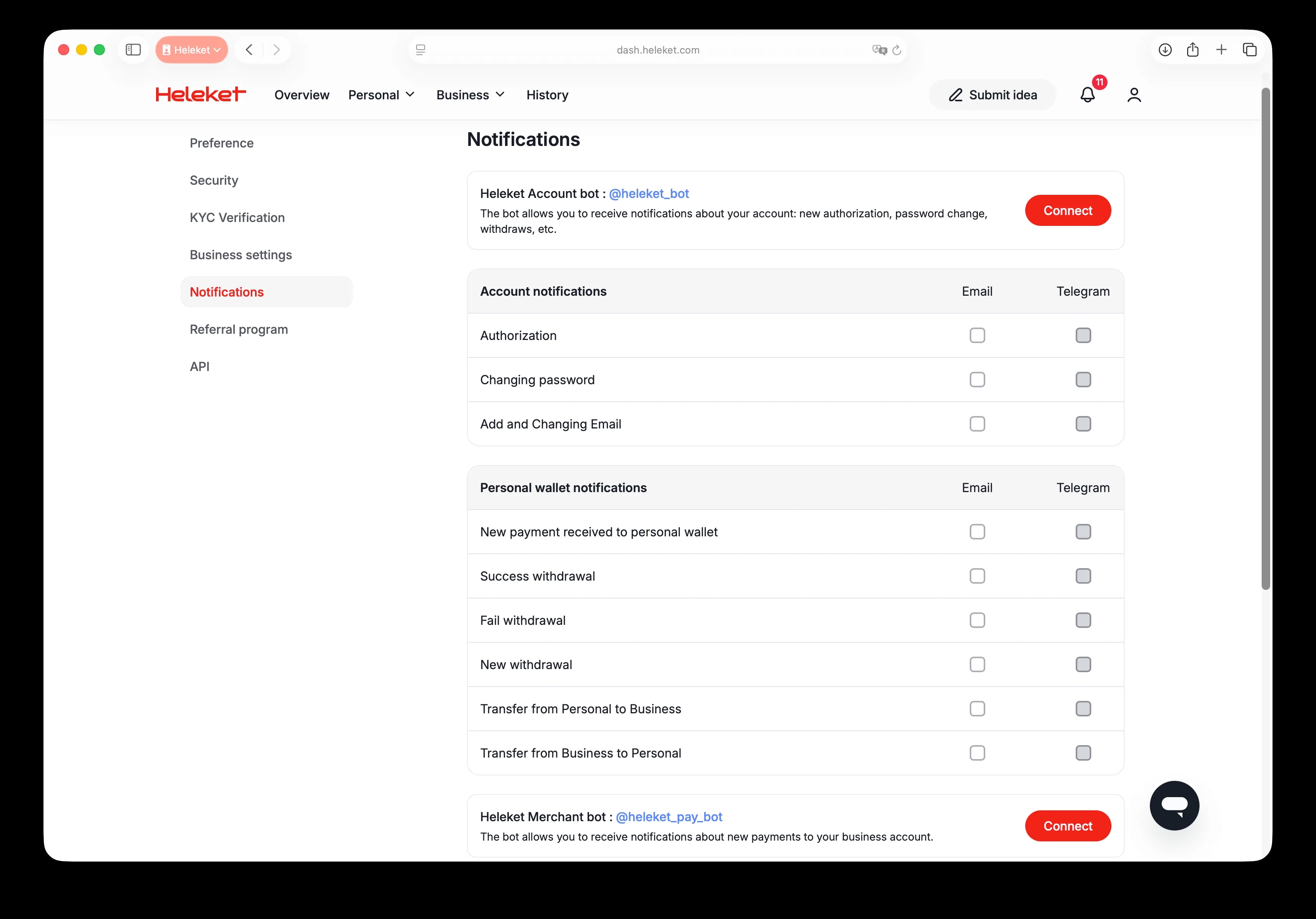The width and height of the screenshot is (1316, 919).
Task: Open the live chat bubble widget
Action: tap(1174, 805)
